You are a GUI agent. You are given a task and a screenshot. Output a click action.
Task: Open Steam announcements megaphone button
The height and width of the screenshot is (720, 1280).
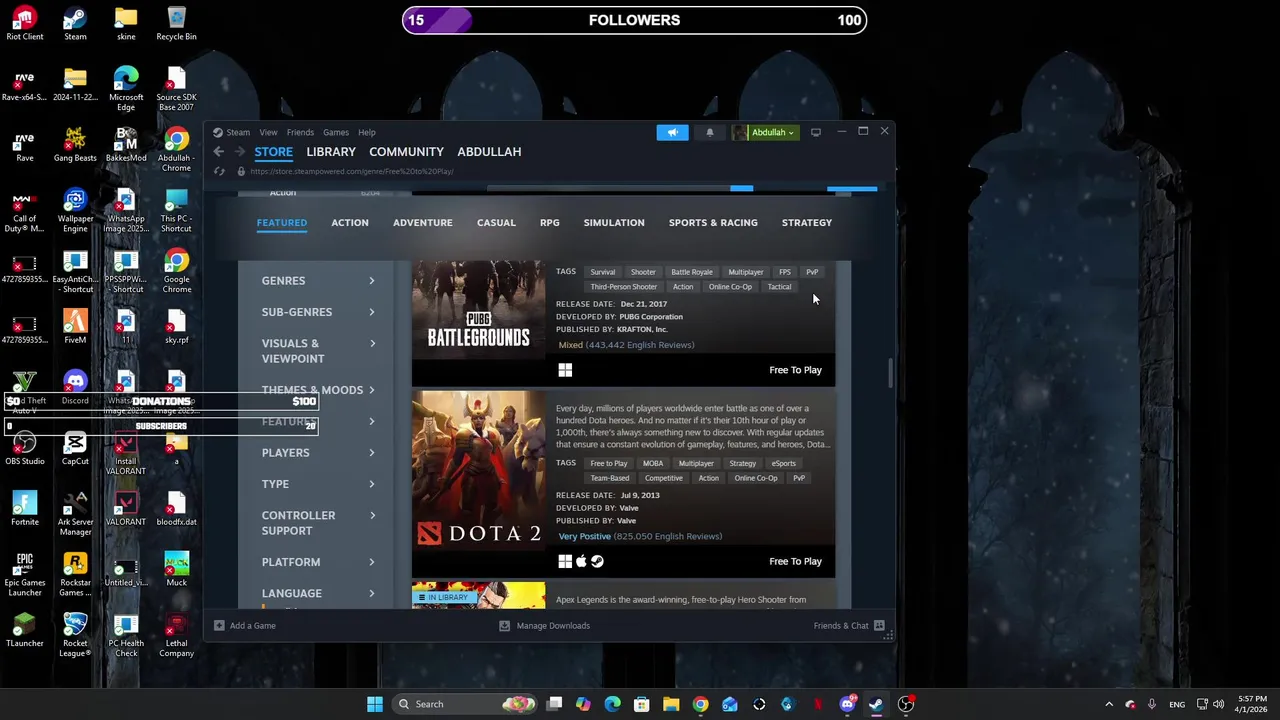[x=672, y=132]
